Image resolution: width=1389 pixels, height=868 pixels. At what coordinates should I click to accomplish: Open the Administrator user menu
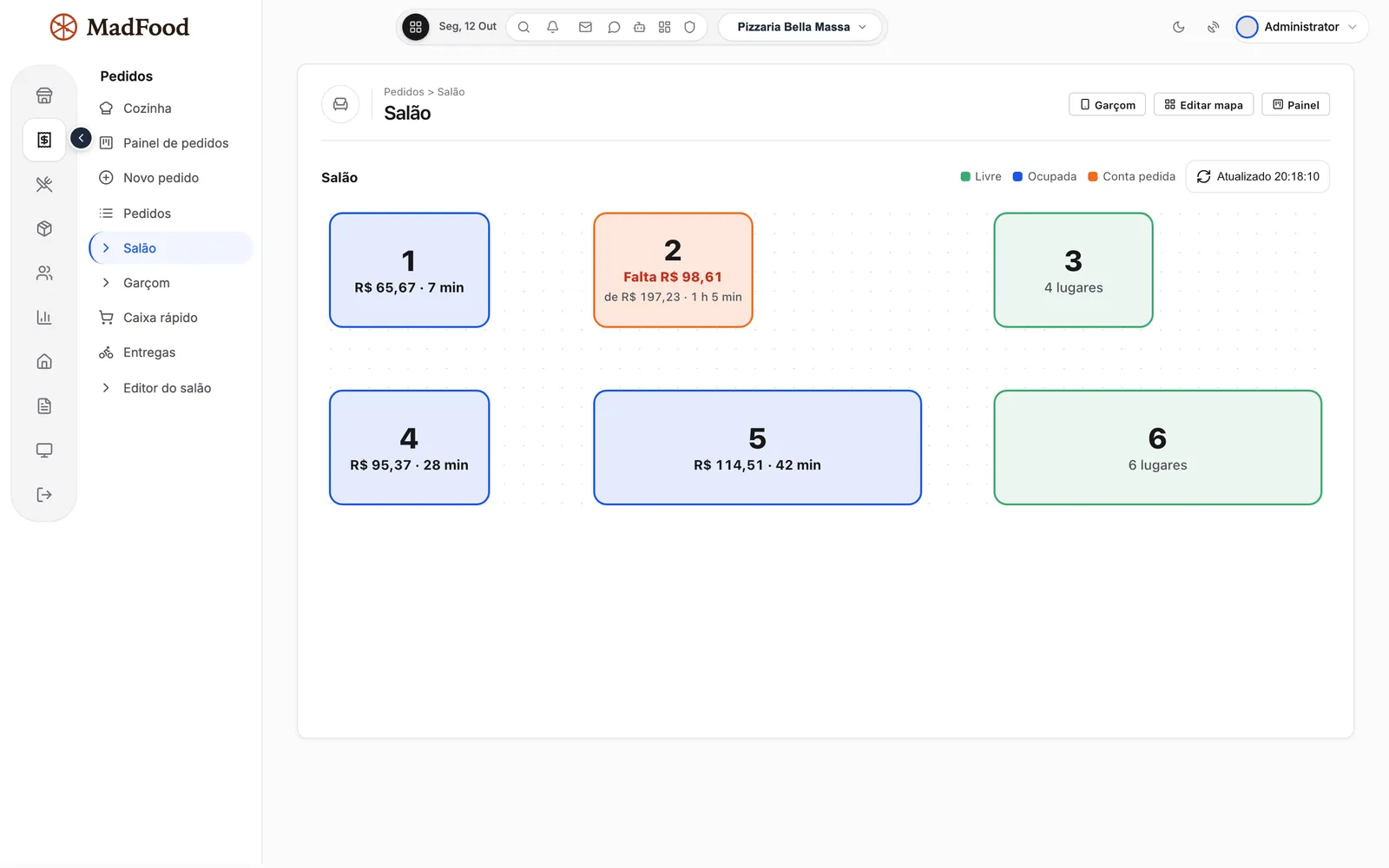[1301, 27]
